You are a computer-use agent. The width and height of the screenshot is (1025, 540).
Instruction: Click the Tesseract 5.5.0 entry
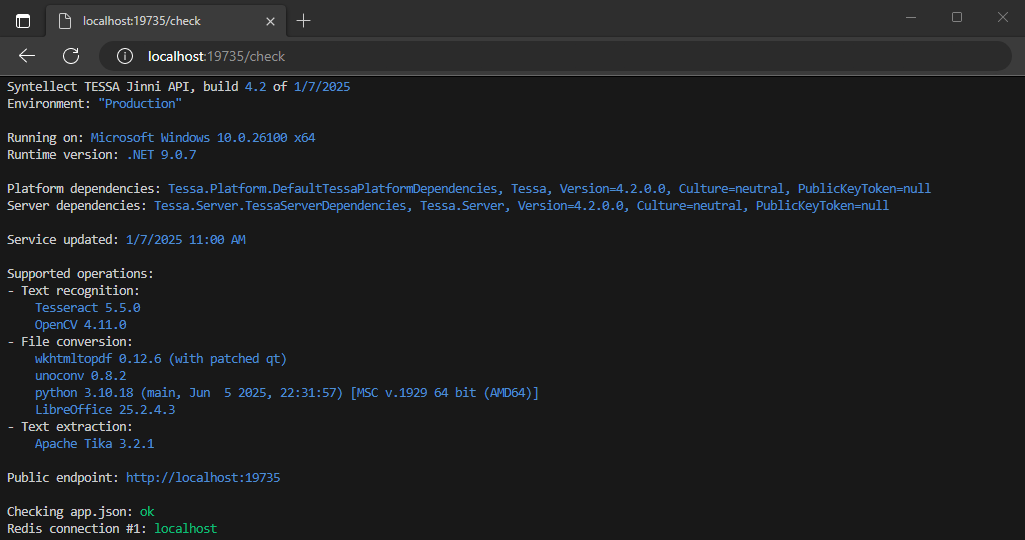(x=87, y=308)
